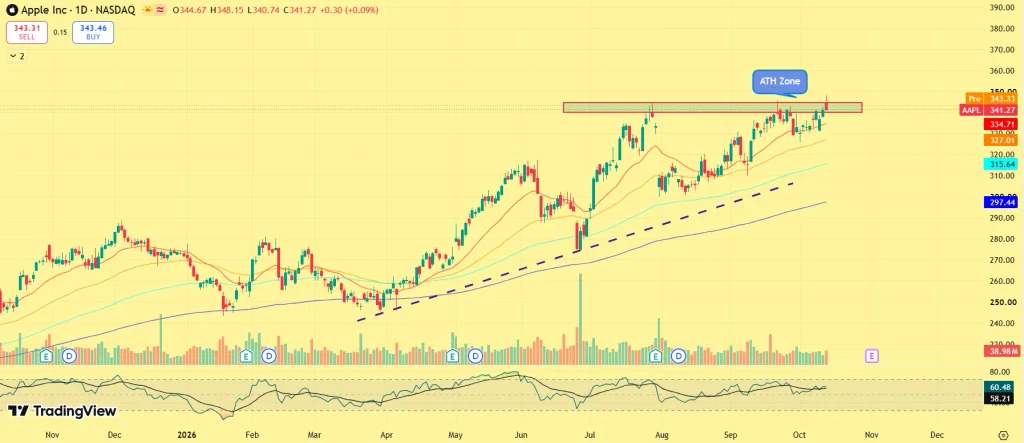Click the earnings E marker near August
This screenshot has height=443, width=1024.
point(656,356)
